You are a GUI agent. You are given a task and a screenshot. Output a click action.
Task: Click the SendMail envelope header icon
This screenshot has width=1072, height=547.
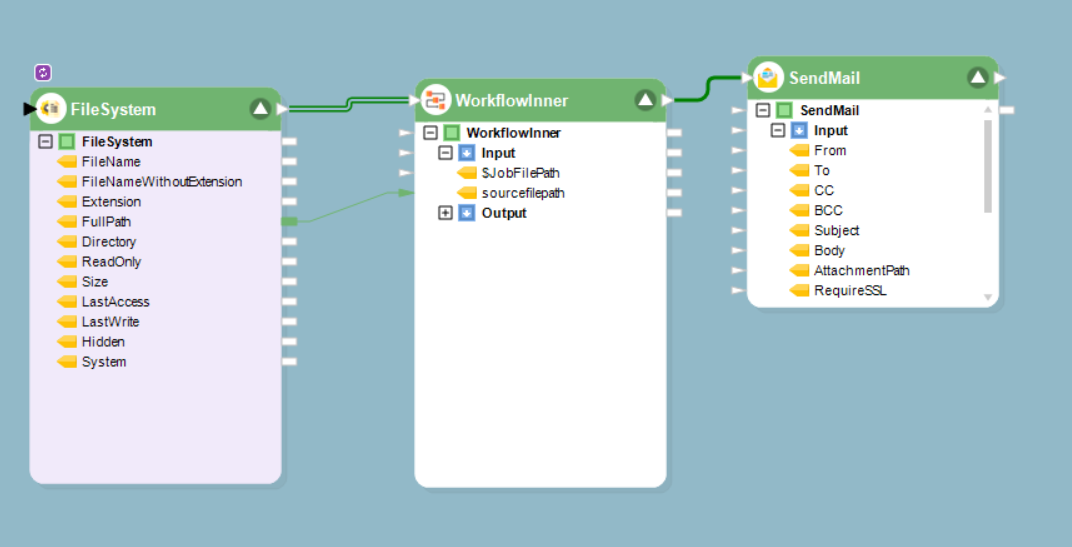click(x=769, y=77)
